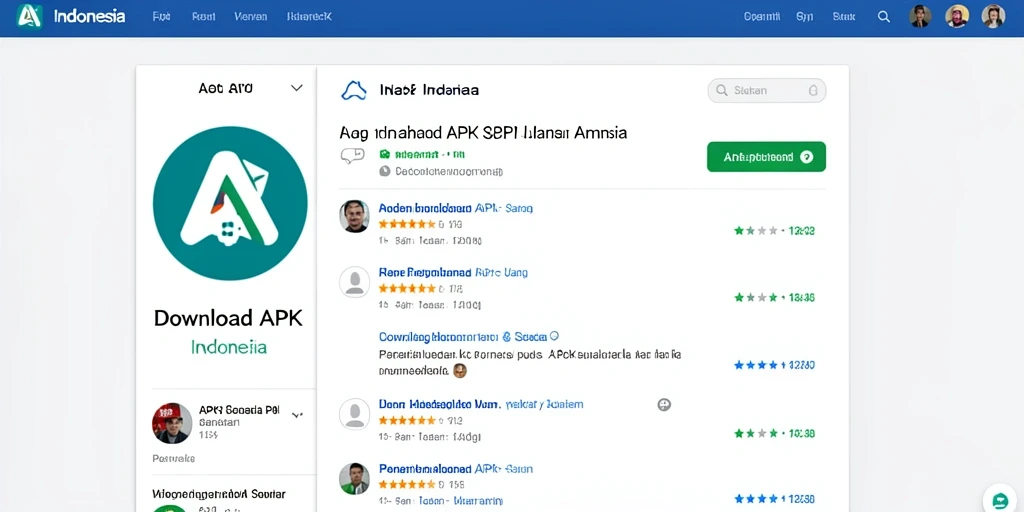Open the Aoden review title link
This screenshot has width=1024, height=512.
(x=456, y=208)
